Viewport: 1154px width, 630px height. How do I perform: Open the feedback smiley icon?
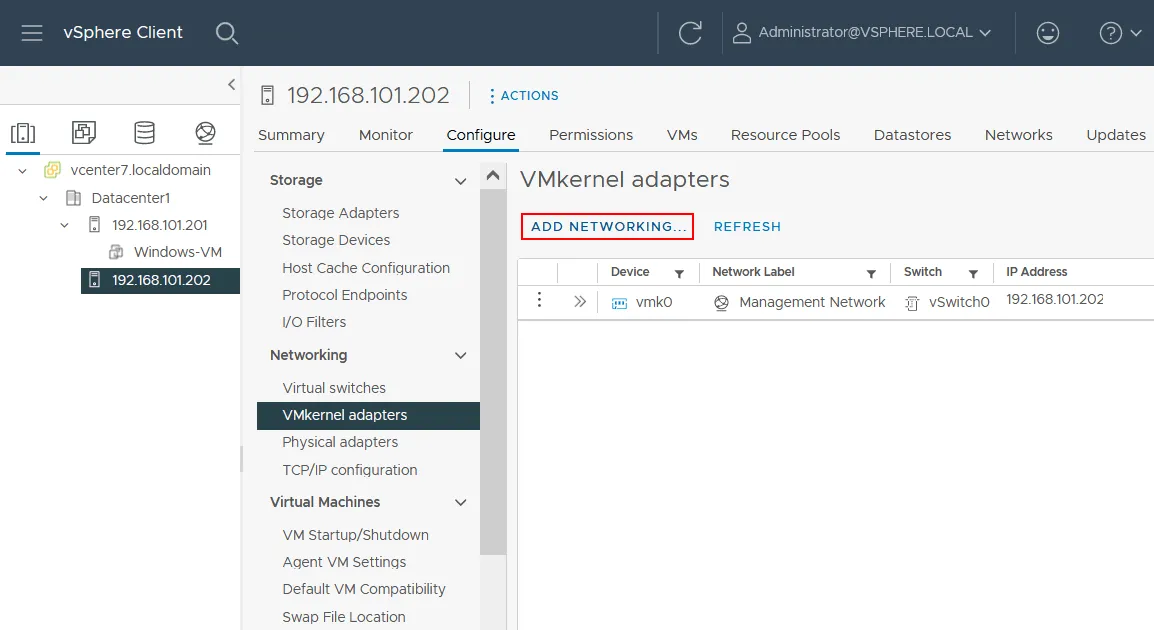pyautogui.click(x=1047, y=32)
